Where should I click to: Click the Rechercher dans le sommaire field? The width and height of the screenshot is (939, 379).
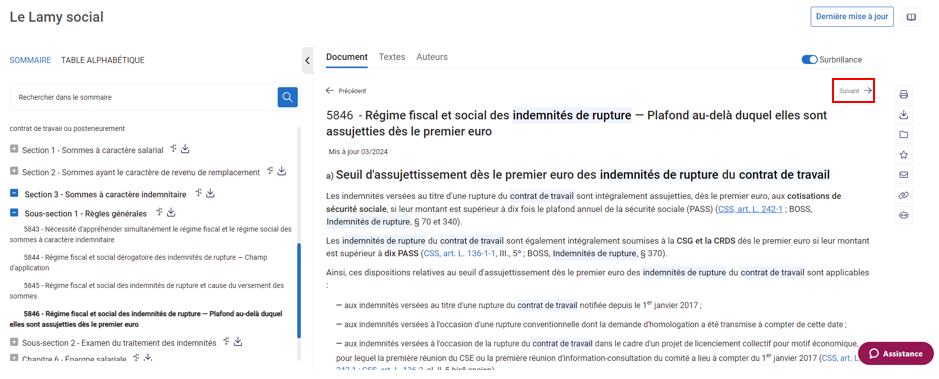pyautogui.click(x=144, y=97)
